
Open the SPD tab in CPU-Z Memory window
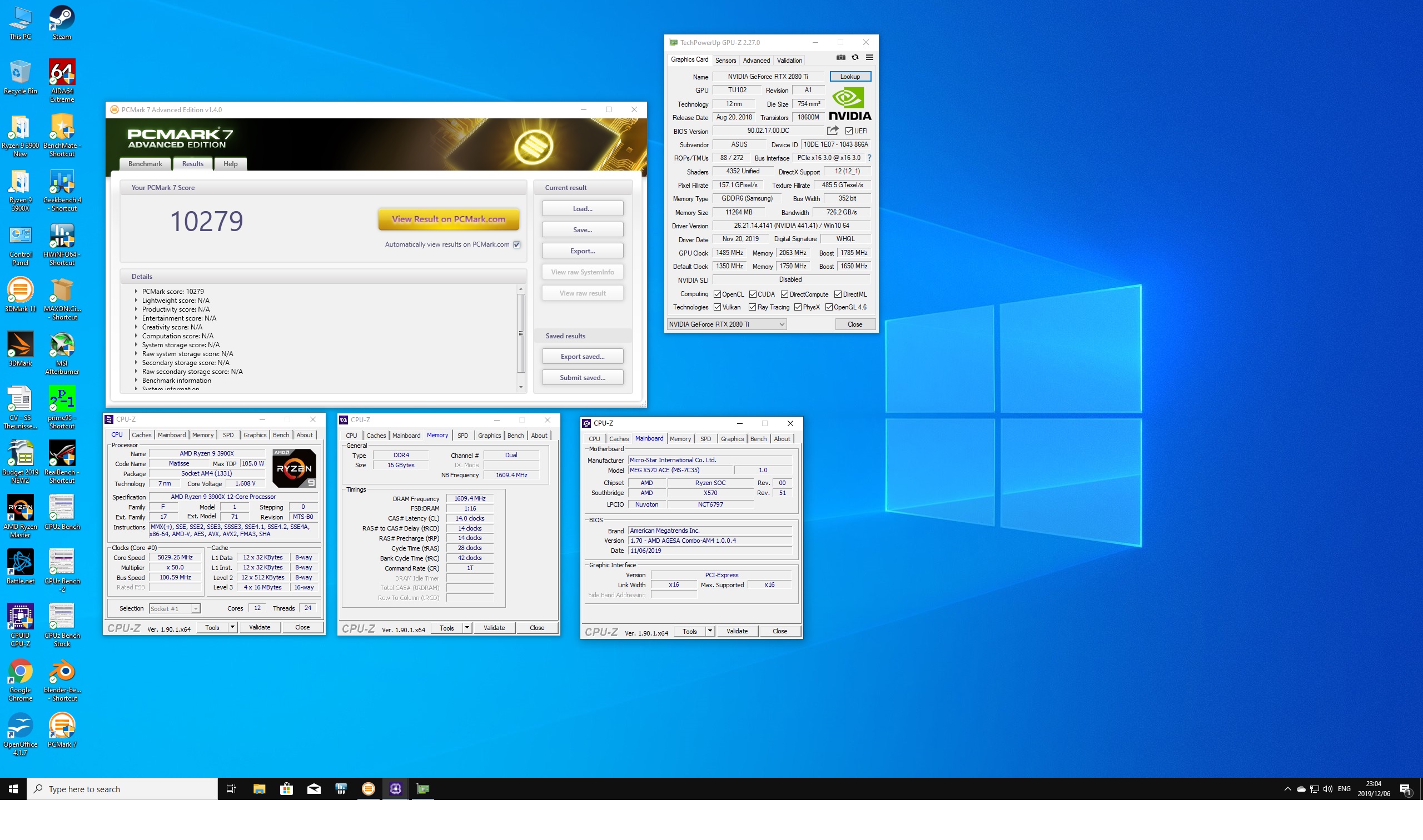point(462,436)
